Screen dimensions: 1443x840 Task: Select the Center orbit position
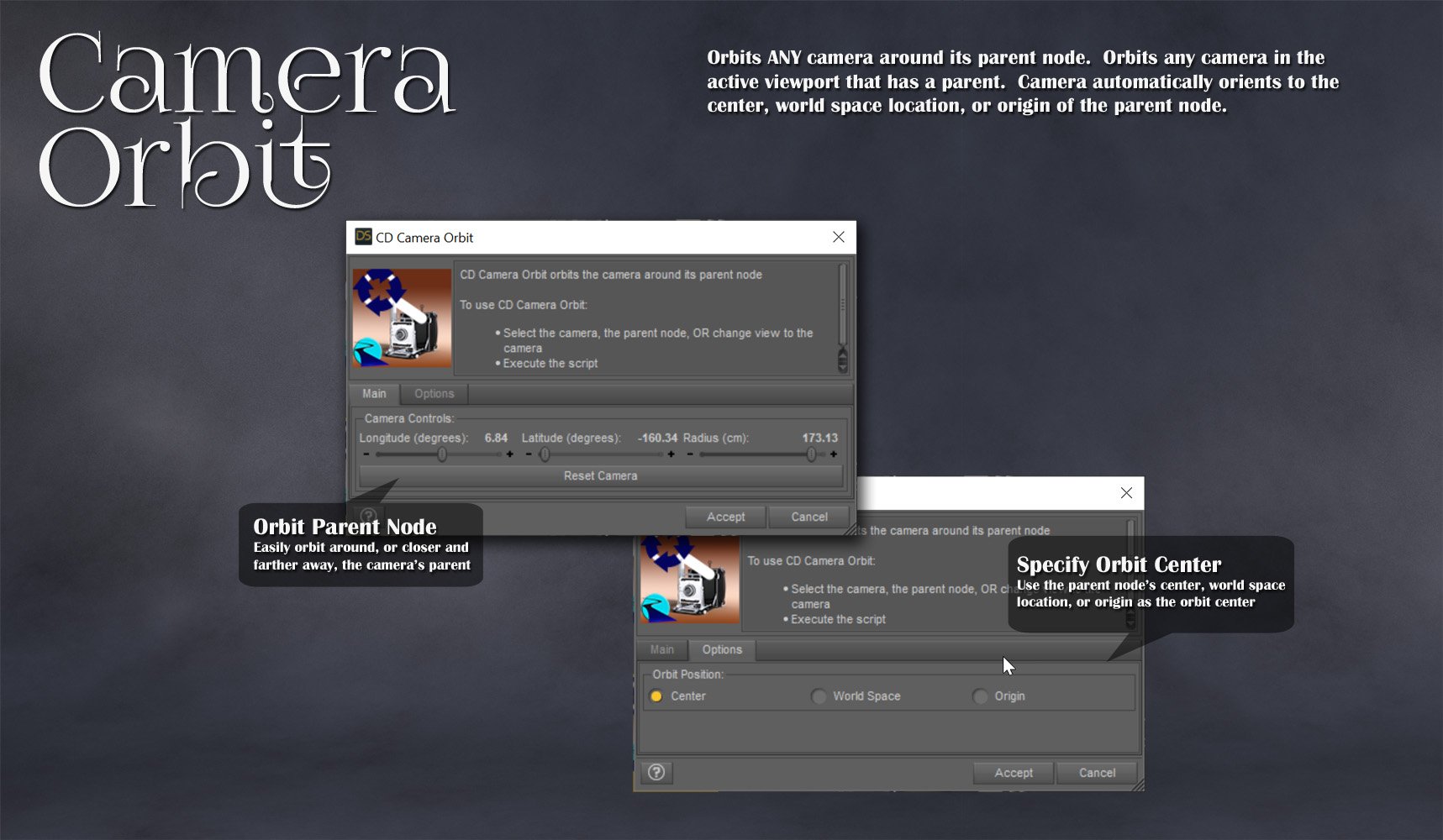[x=656, y=696]
